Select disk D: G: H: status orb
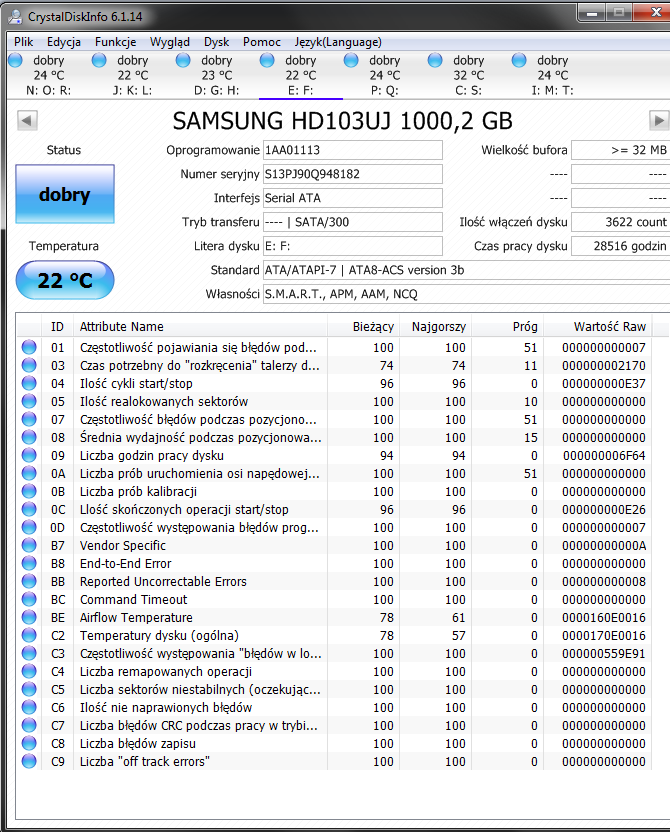Image resolution: width=670 pixels, height=832 pixels. click(183, 60)
